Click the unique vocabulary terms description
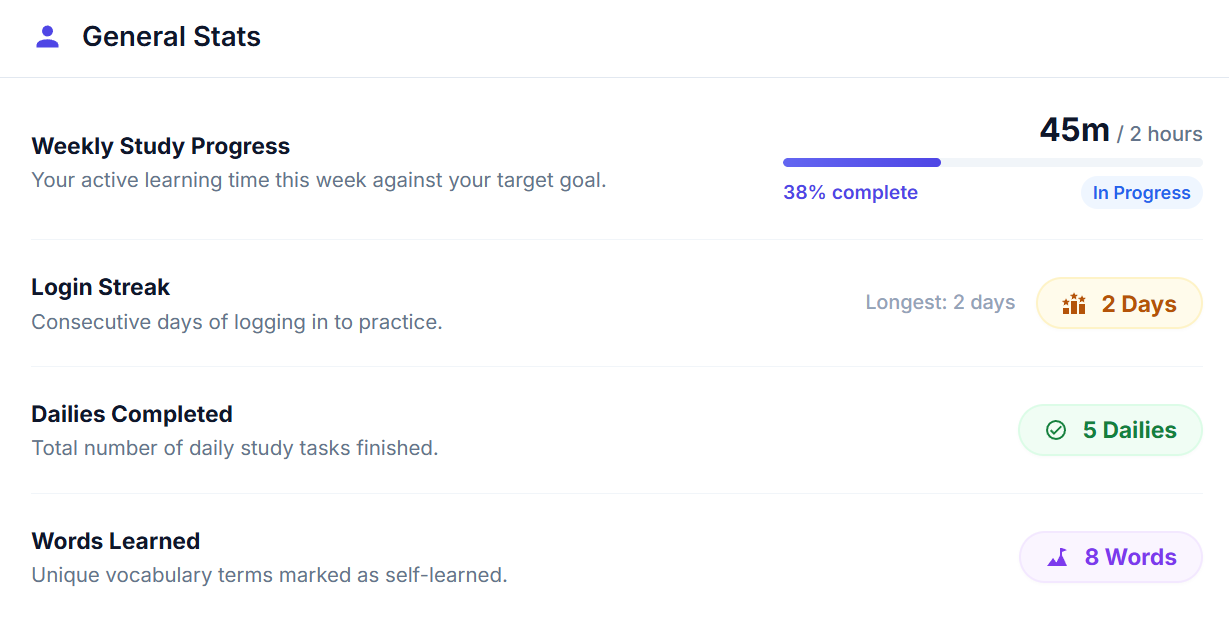Viewport: 1229px width, 617px height. tap(270, 575)
